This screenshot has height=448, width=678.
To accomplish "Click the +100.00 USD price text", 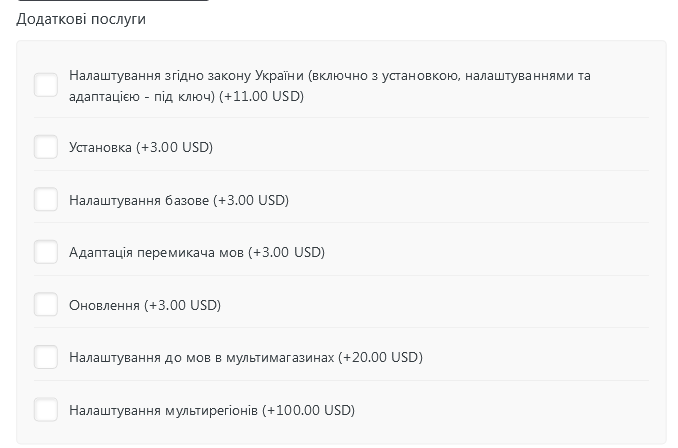I will (x=309, y=410).
